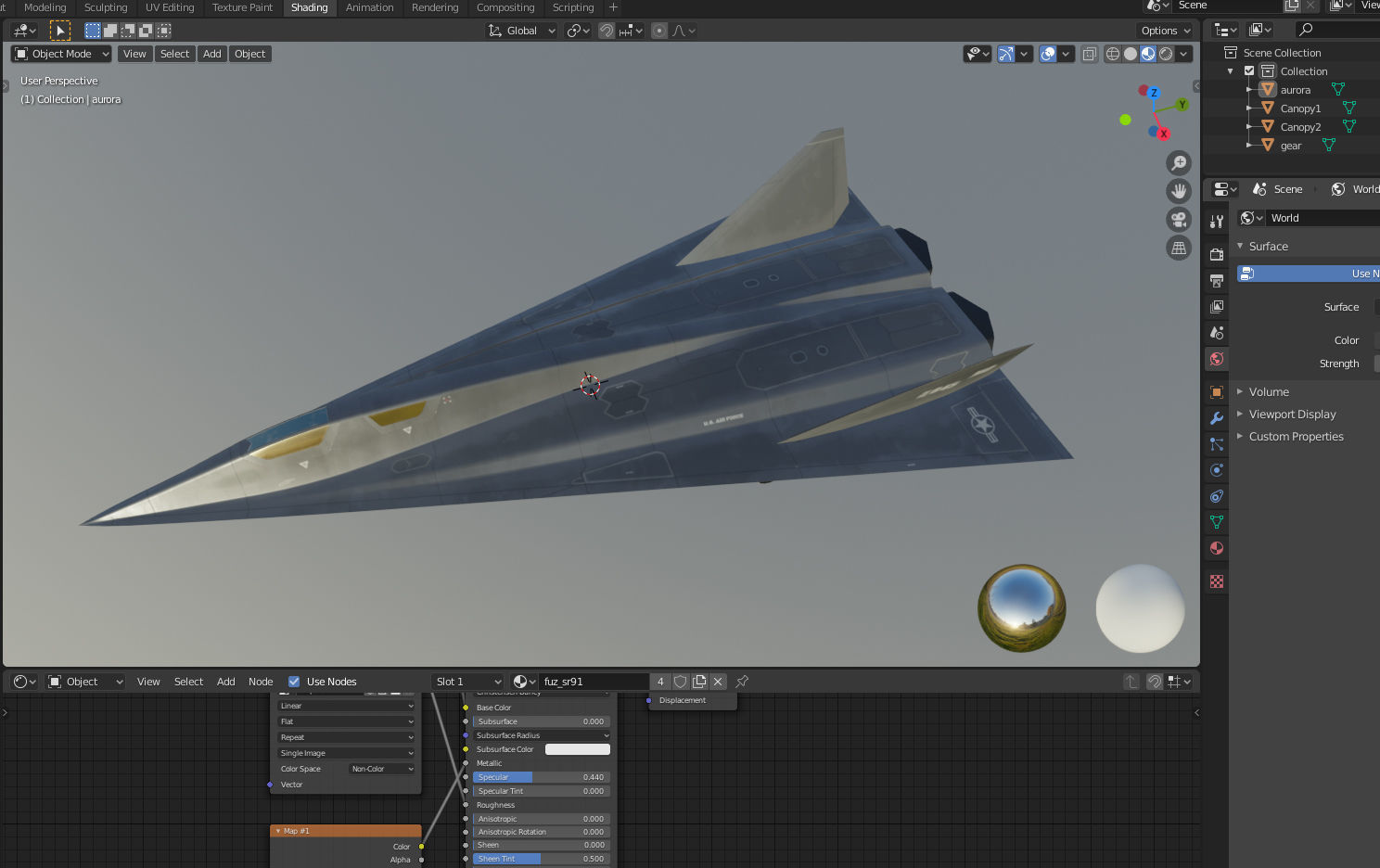This screenshot has width=1380, height=868.
Task: Click the X axis on navigation gizmo
Action: 1163,134
